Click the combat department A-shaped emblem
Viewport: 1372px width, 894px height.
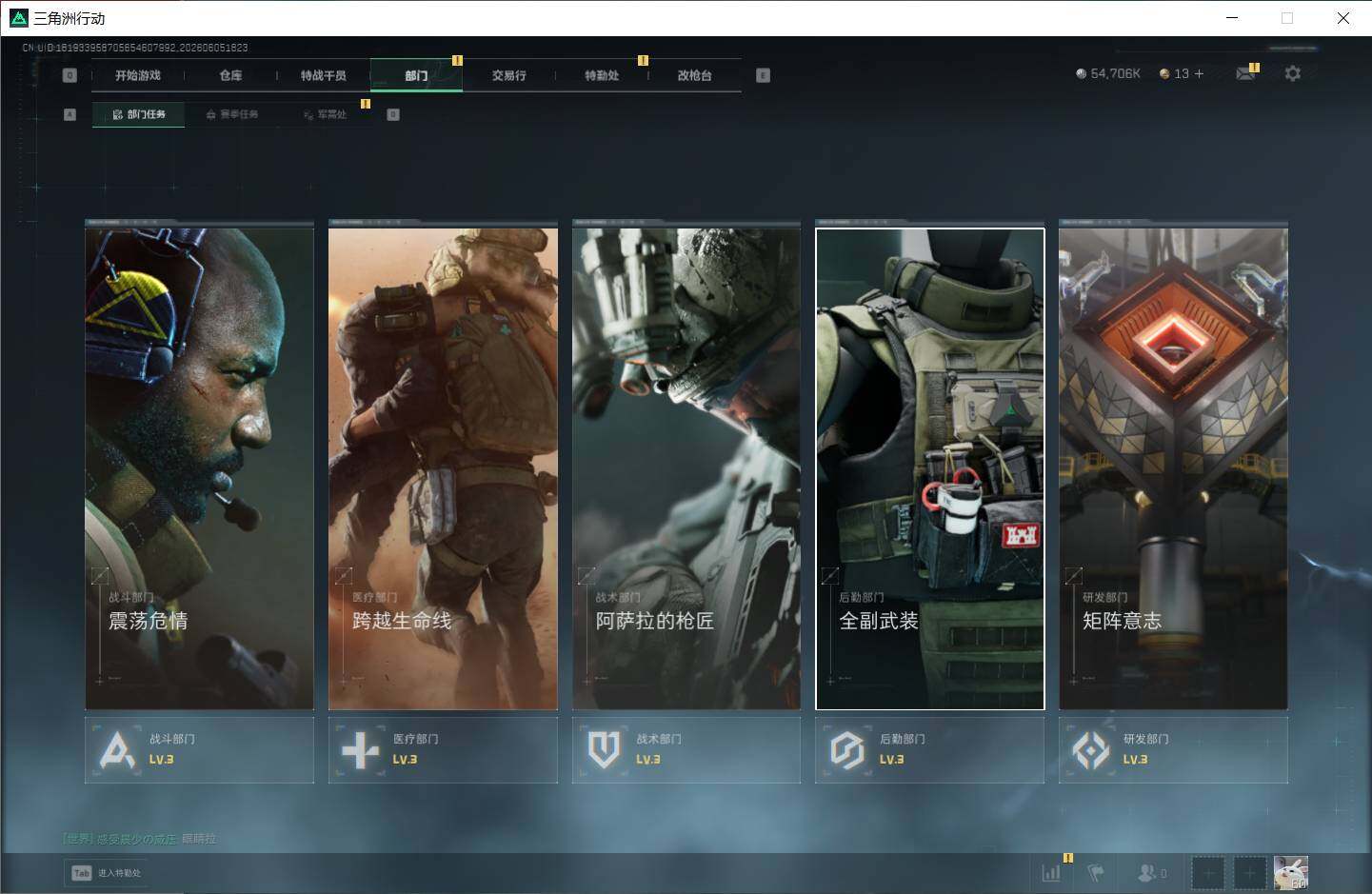[x=117, y=750]
